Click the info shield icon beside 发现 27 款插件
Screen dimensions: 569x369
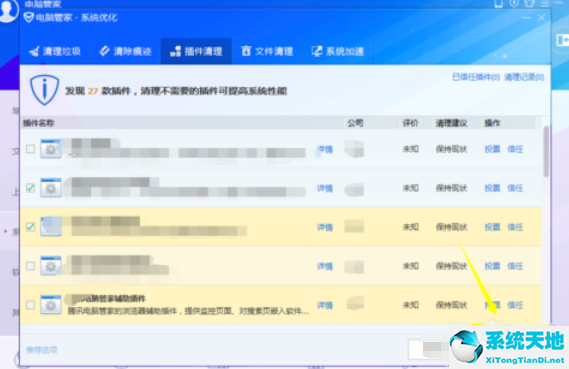[44, 90]
